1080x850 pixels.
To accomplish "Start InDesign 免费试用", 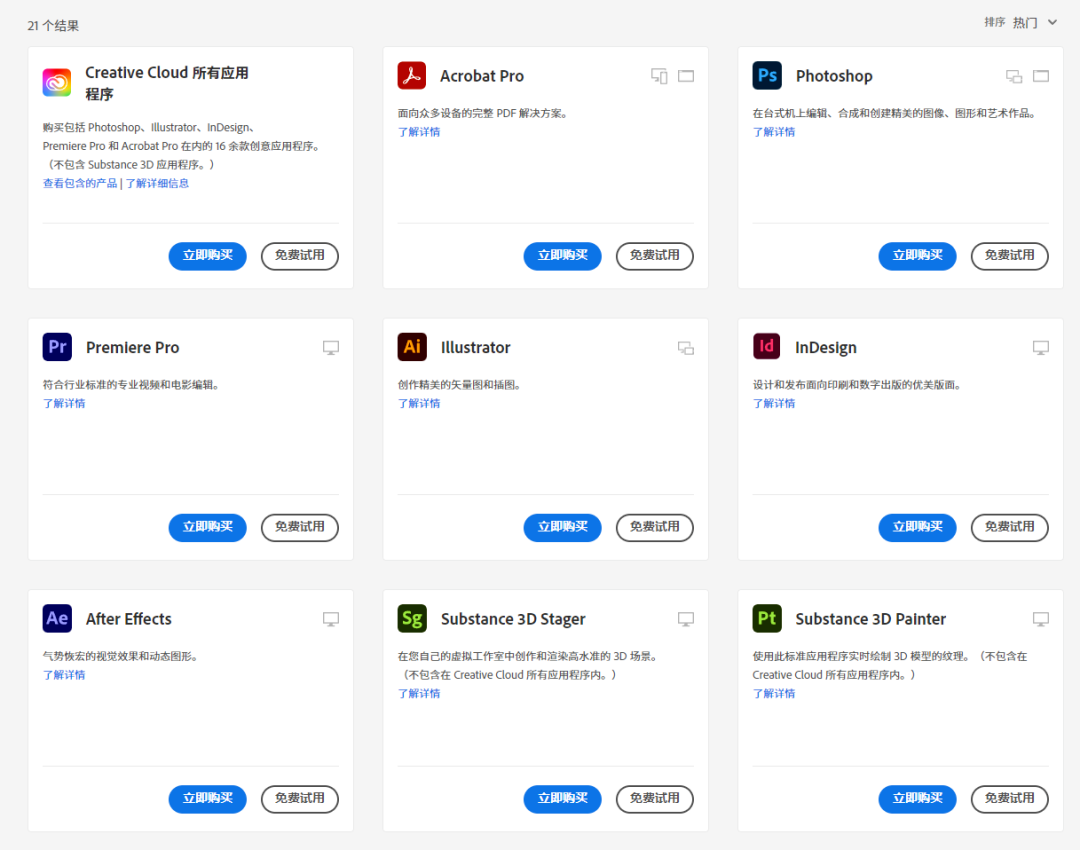I will (1009, 527).
